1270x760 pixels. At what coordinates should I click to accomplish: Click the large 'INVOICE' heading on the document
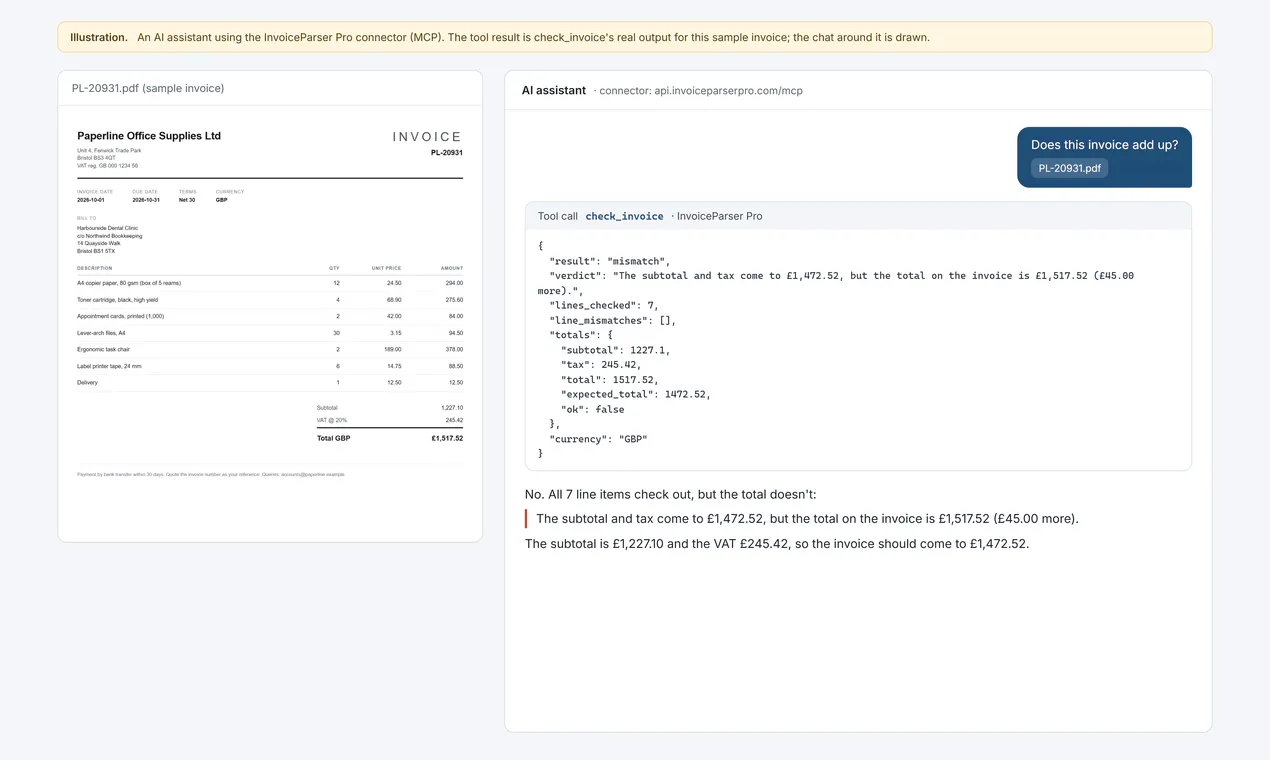[427, 137]
